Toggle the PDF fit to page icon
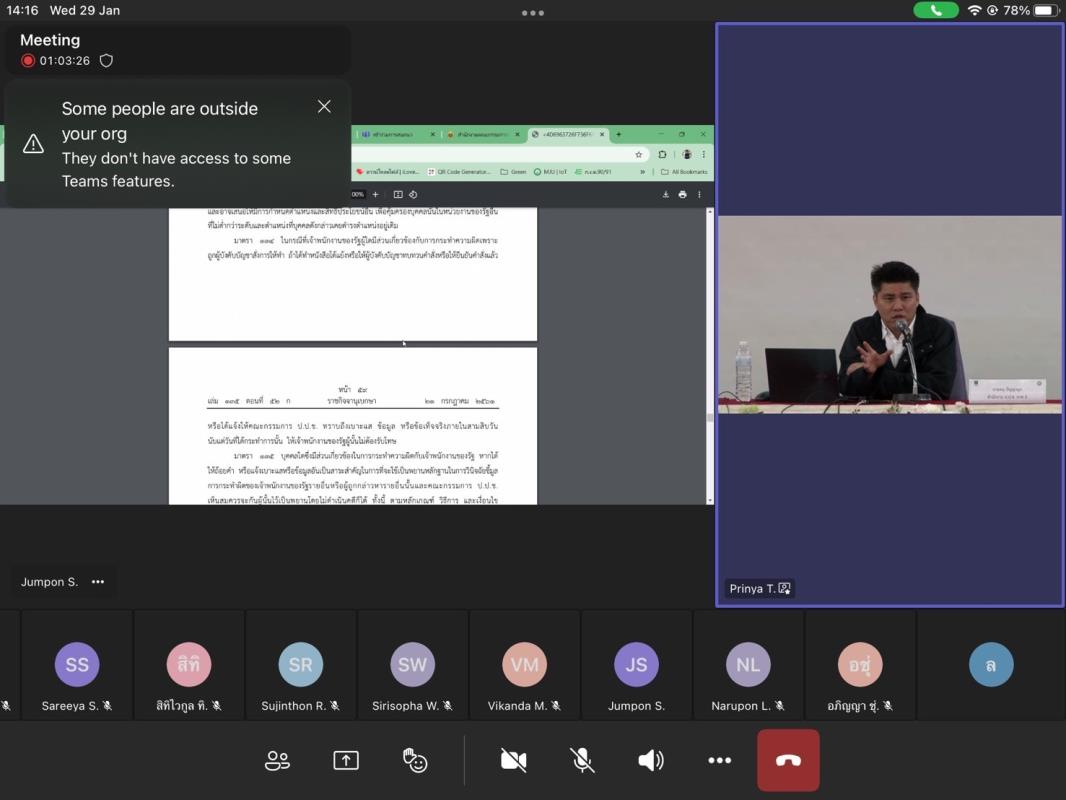The image size is (1066, 800). tap(398, 194)
